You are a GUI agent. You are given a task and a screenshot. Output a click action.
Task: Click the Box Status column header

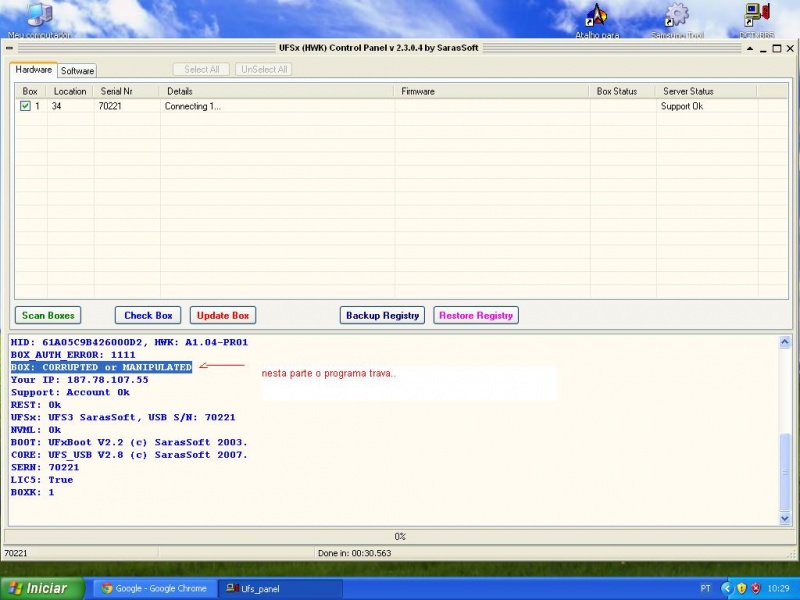tap(623, 91)
